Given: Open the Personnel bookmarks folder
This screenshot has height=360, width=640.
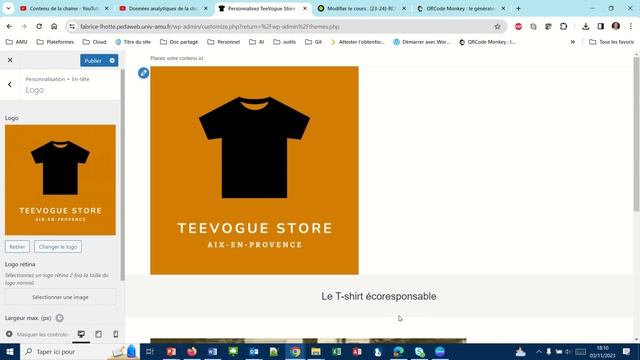Looking at the screenshot, I should pos(224,42).
